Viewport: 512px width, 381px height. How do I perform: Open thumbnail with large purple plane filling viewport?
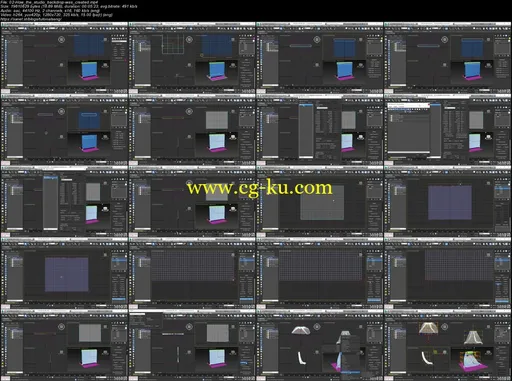pos(447,201)
